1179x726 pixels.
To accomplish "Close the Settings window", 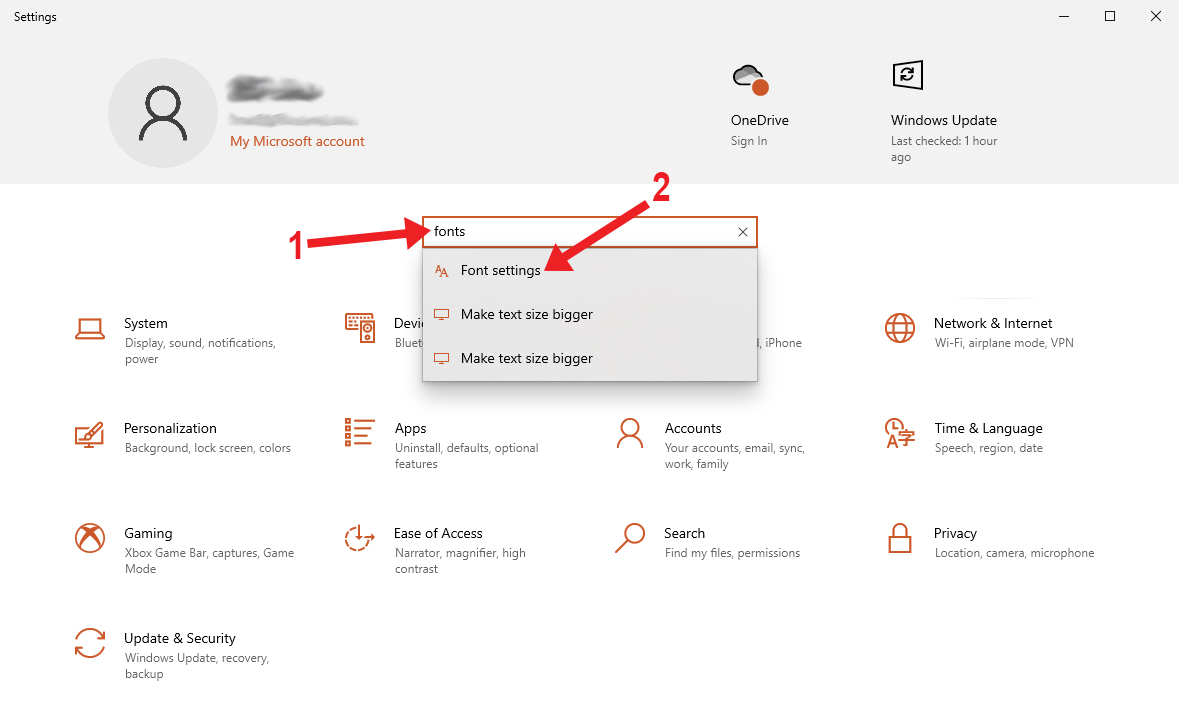I will pos(1156,17).
